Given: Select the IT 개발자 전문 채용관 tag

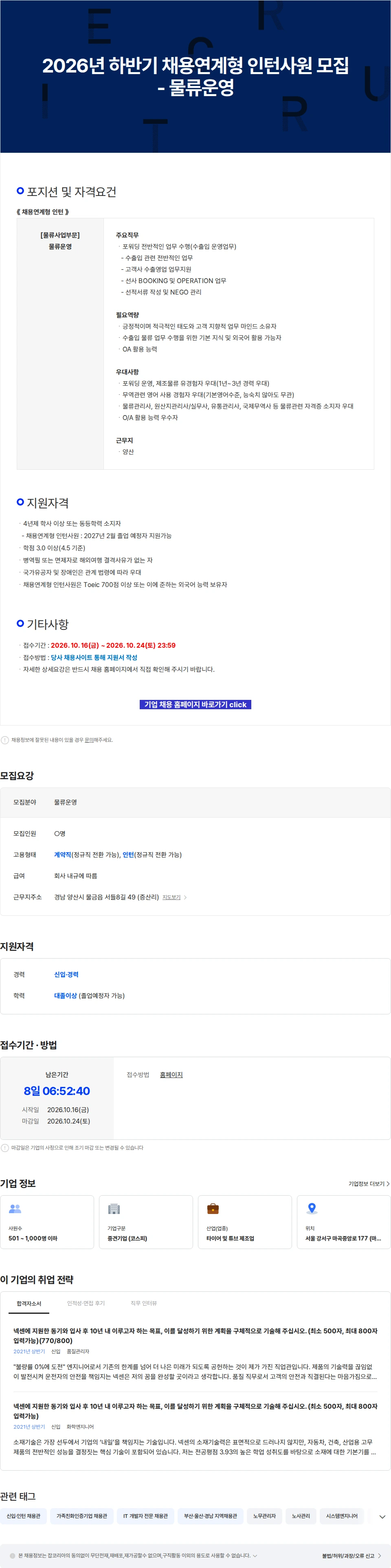Looking at the screenshot, I should [x=145, y=1516].
